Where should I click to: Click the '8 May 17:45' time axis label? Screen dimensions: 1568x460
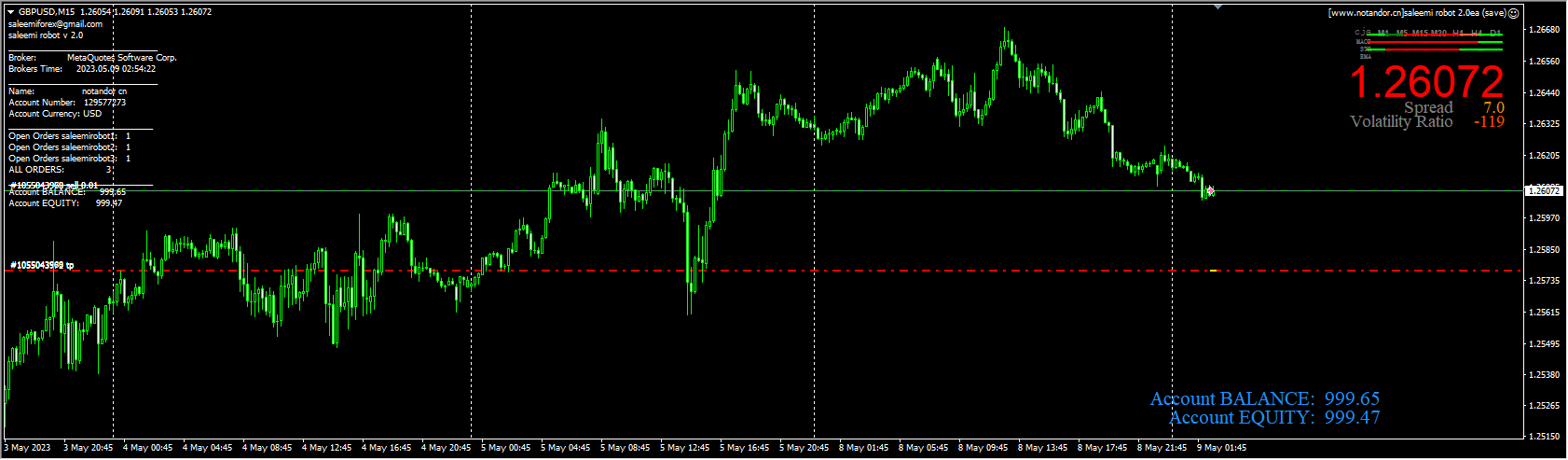point(1103,448)
